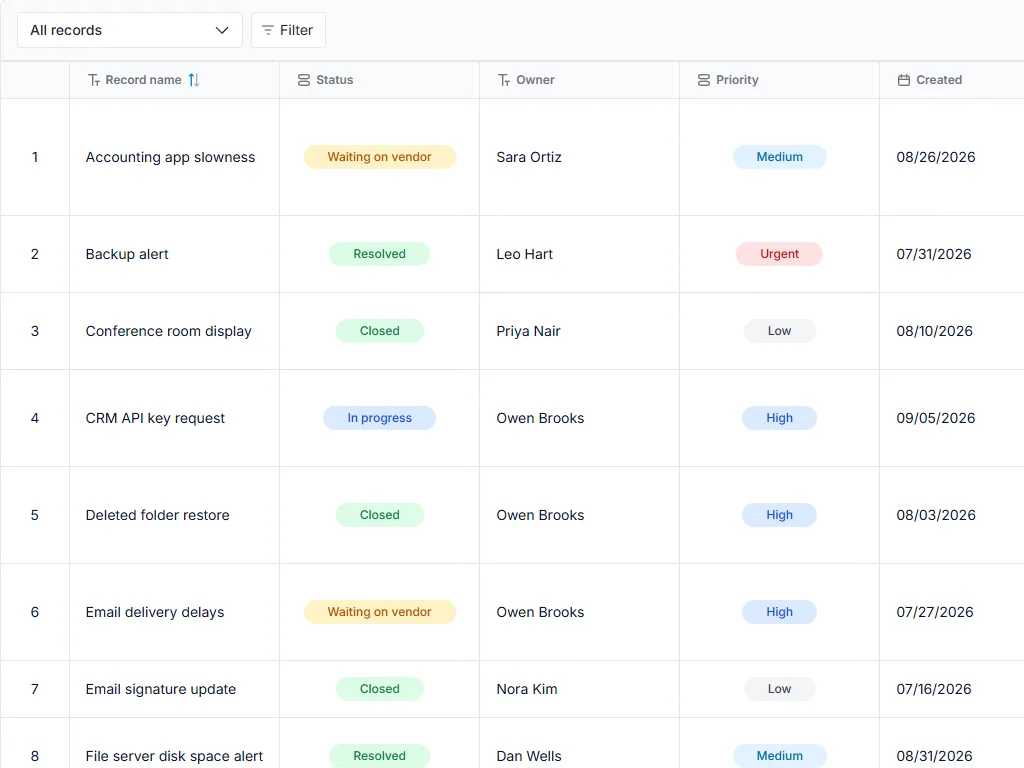Click Resolved status badge for Backup alert
The width and height of the screenshot is (1024, 768).
click(x=379, y=254)
